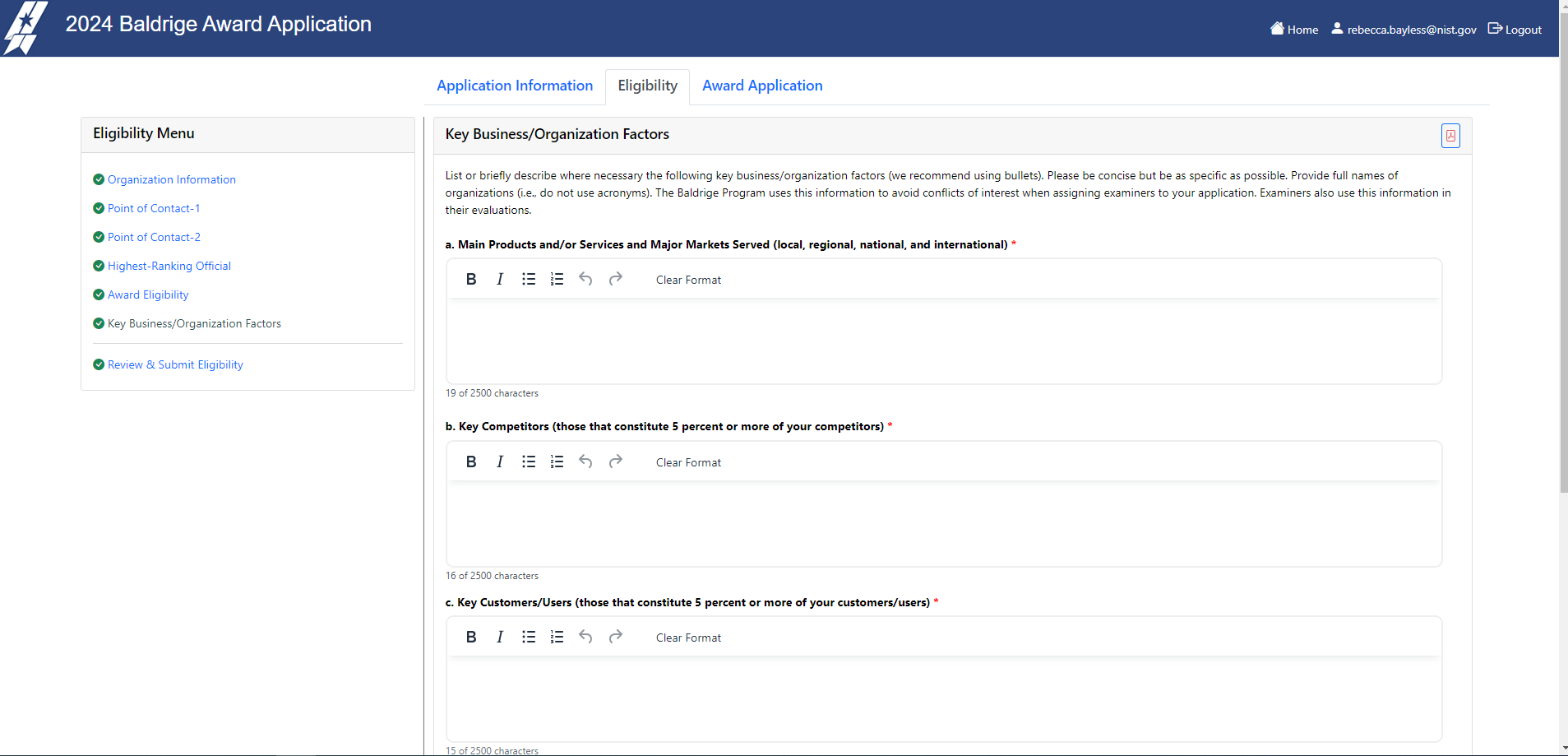
Task: Click Bold icon in Main Products editor
Action: [x=471, y=280]
